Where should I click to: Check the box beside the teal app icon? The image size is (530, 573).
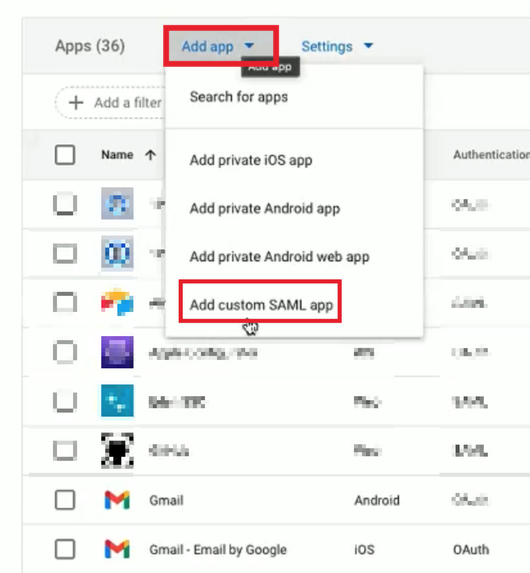65,401
